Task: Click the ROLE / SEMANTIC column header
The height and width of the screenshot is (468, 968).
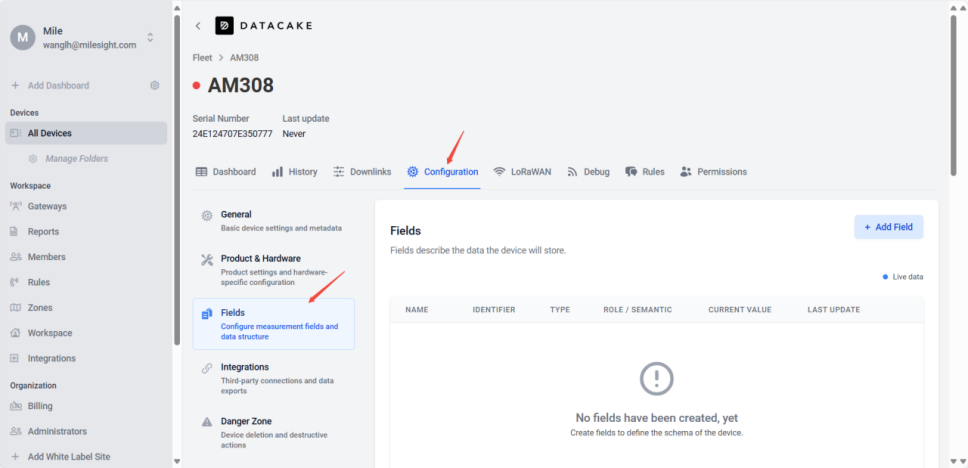Action: 638,310
